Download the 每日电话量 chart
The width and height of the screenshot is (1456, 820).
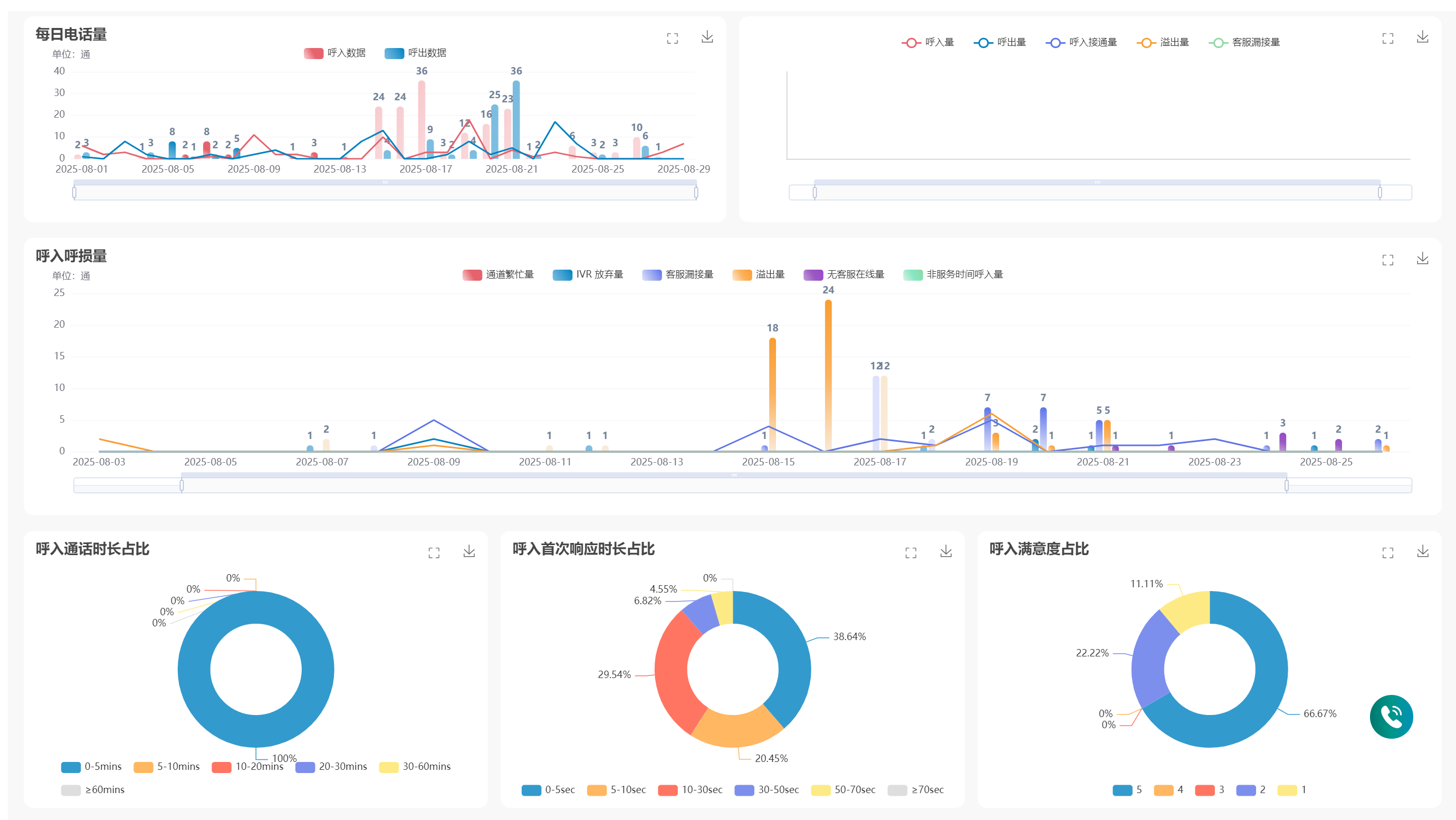(x=707, y=37)
